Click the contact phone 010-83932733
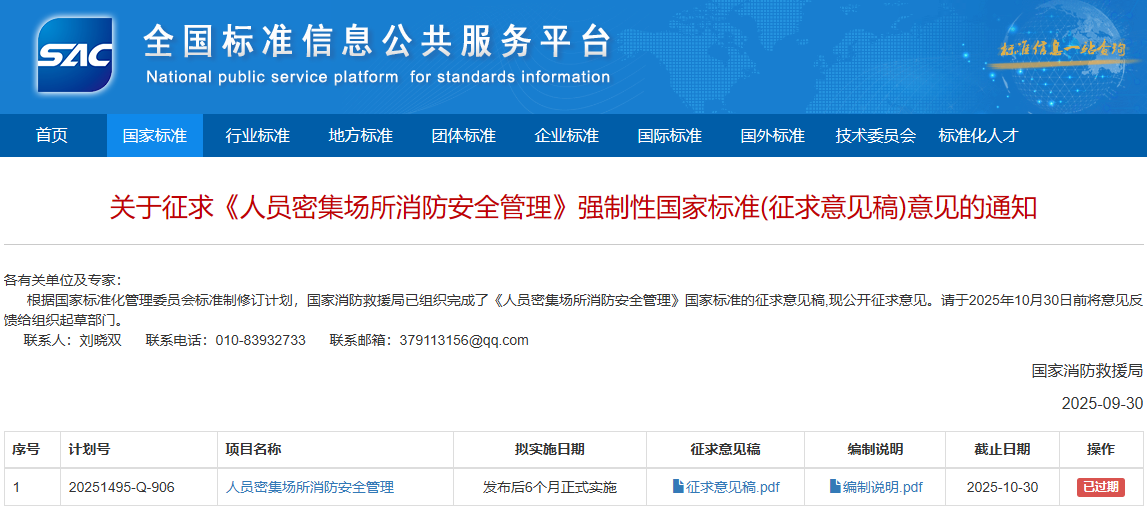Image resolution: width=1147 pixels, height=507 pixels. pos(260,340)
